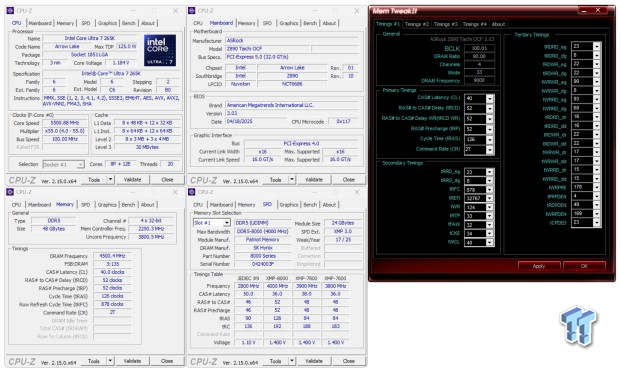
Task: Click Validate in the motherboard CPU-Z window
Action: [x=314, y=180]
